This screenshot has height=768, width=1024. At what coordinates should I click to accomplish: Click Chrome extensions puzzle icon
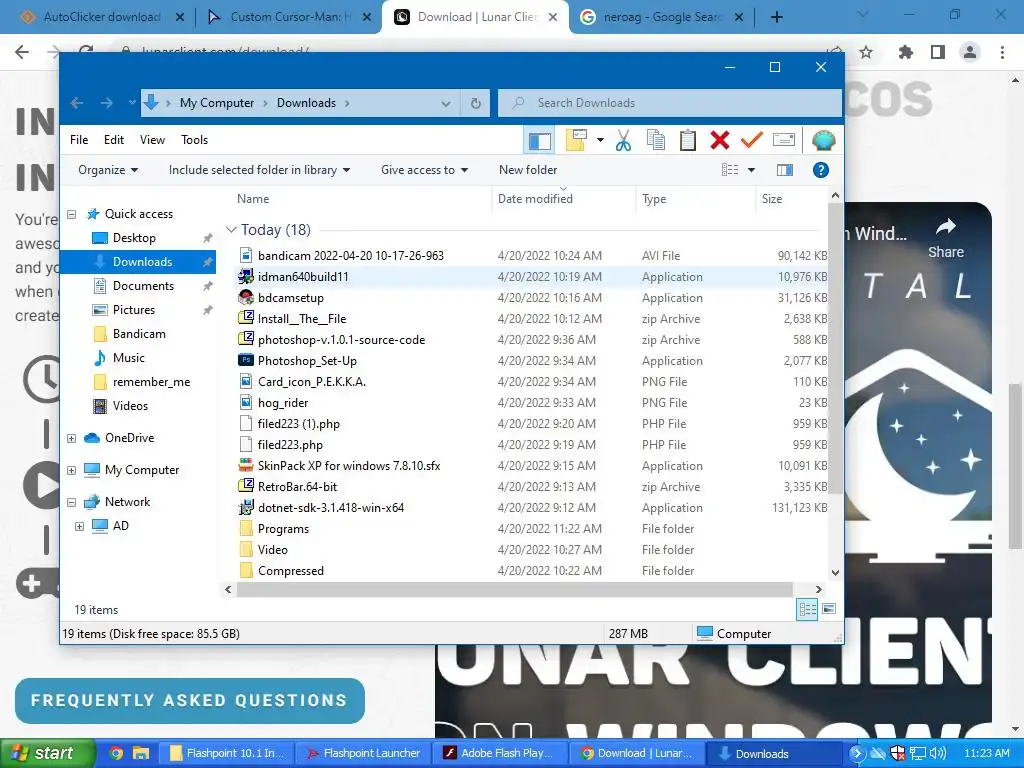[x=906, y=52]
